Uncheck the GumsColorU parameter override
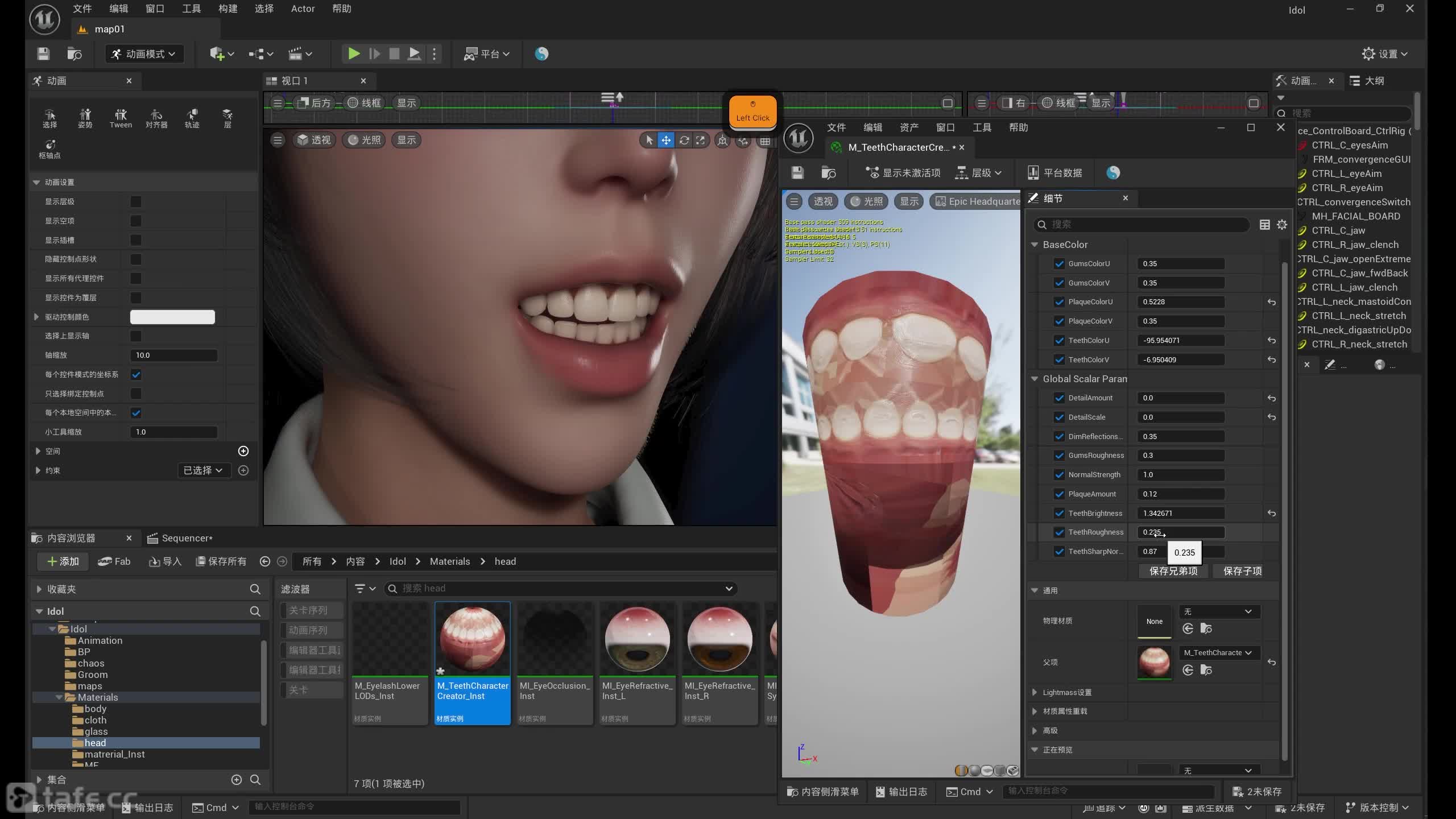 (1059, 263)
